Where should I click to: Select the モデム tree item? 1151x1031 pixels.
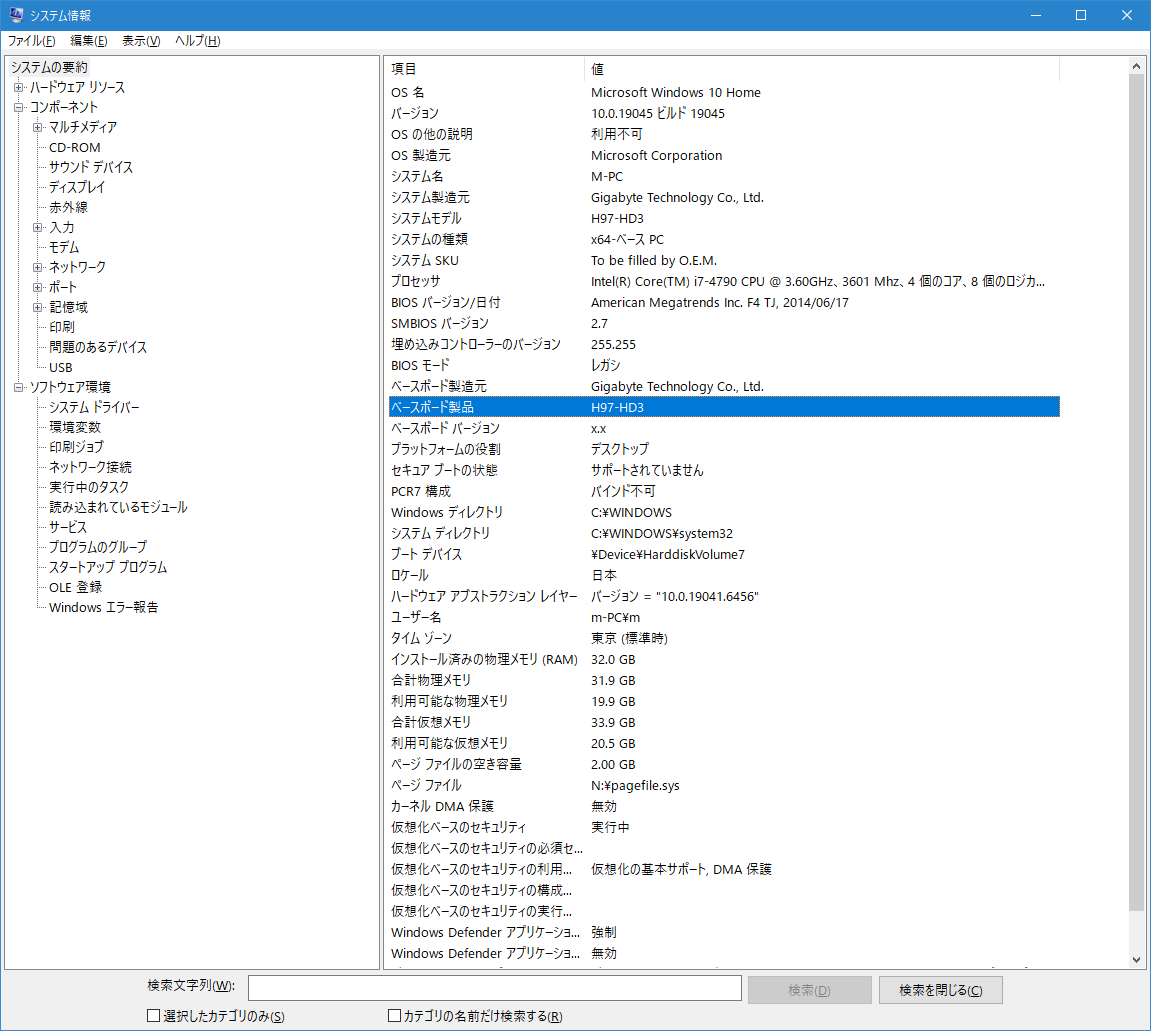[x=64, y=247]
